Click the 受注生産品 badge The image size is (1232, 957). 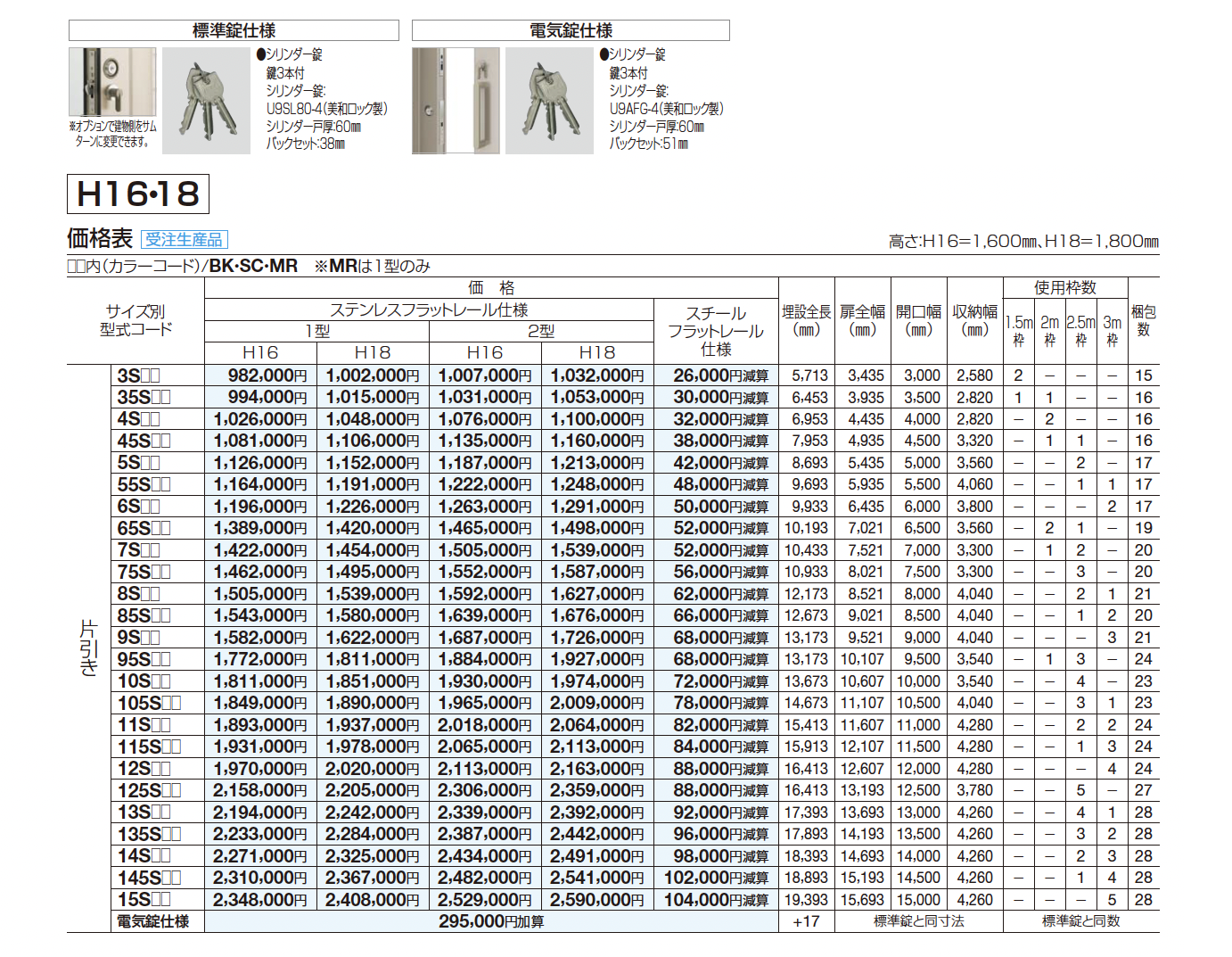click(x=185, y=240)
